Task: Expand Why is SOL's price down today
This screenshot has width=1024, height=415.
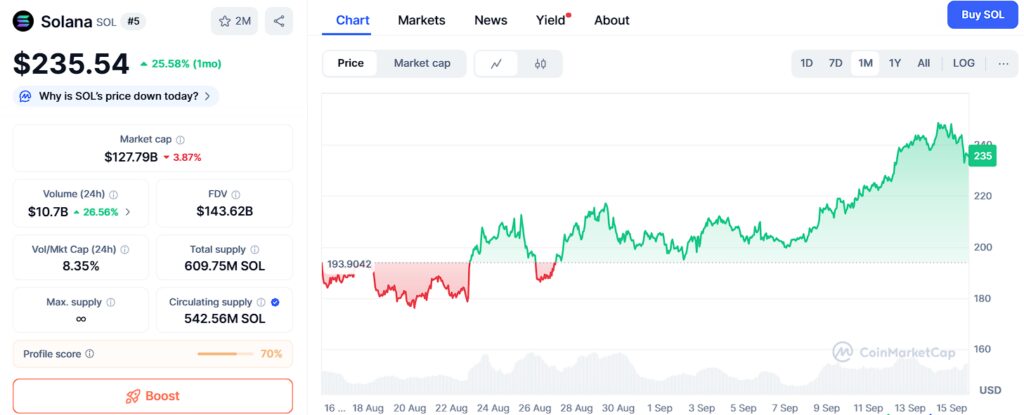Action: (x=117, y=96)
